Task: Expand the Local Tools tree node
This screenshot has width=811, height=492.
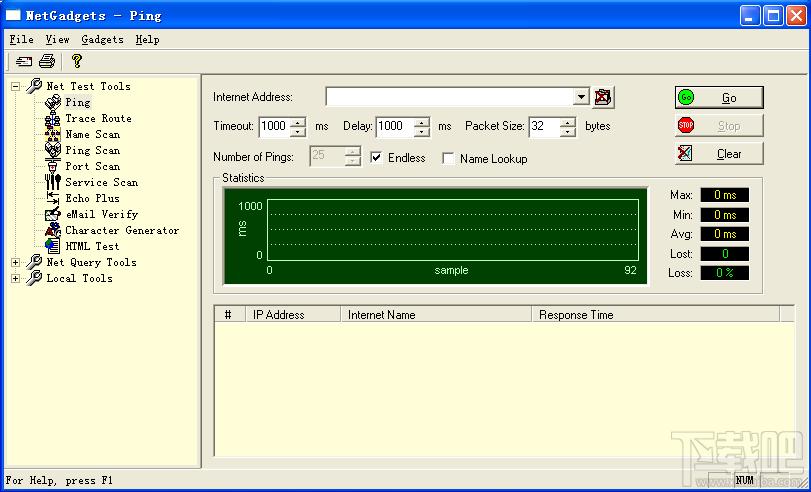Action: coord(16,278)
